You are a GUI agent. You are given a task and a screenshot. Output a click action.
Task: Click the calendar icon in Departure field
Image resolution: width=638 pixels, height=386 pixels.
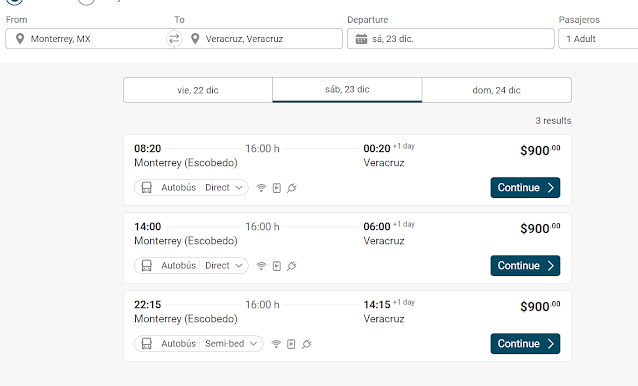[361, 39]
